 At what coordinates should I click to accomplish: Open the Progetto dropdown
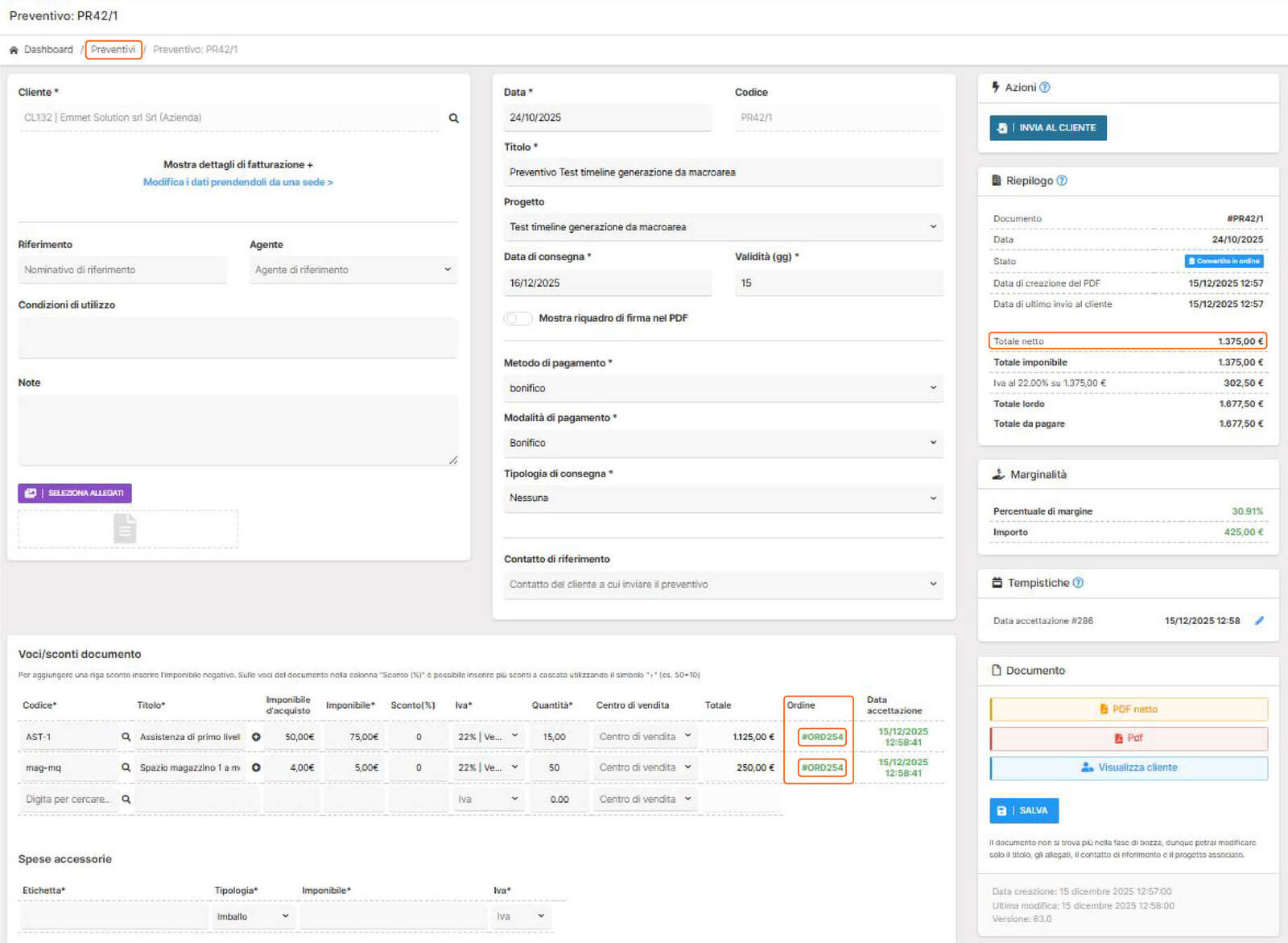coord(722,228)
